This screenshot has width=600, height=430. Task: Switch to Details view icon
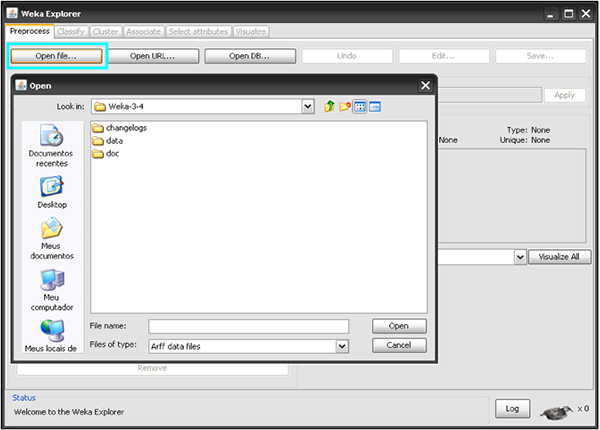375,107
